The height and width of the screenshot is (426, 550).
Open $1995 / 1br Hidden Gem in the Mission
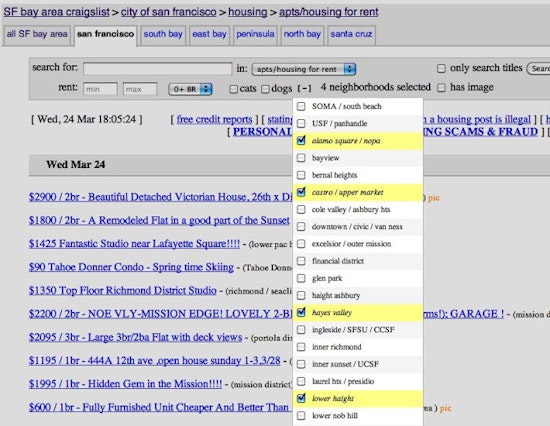coord(126,384)
